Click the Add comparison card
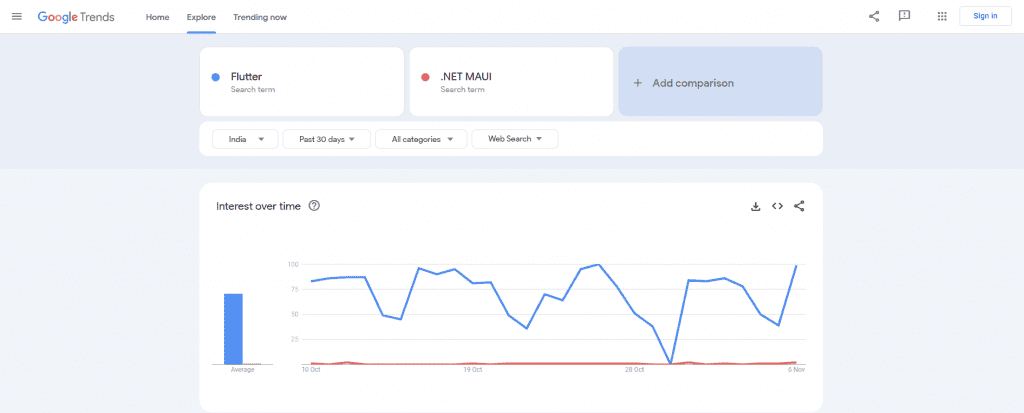The image size is (1024, 413). click(720, 82)
